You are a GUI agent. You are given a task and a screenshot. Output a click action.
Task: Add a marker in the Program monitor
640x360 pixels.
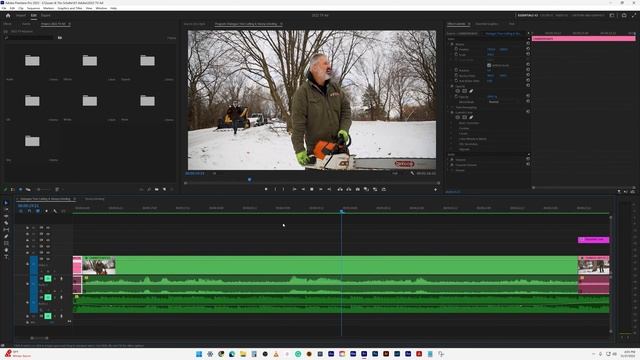[266, 189]
